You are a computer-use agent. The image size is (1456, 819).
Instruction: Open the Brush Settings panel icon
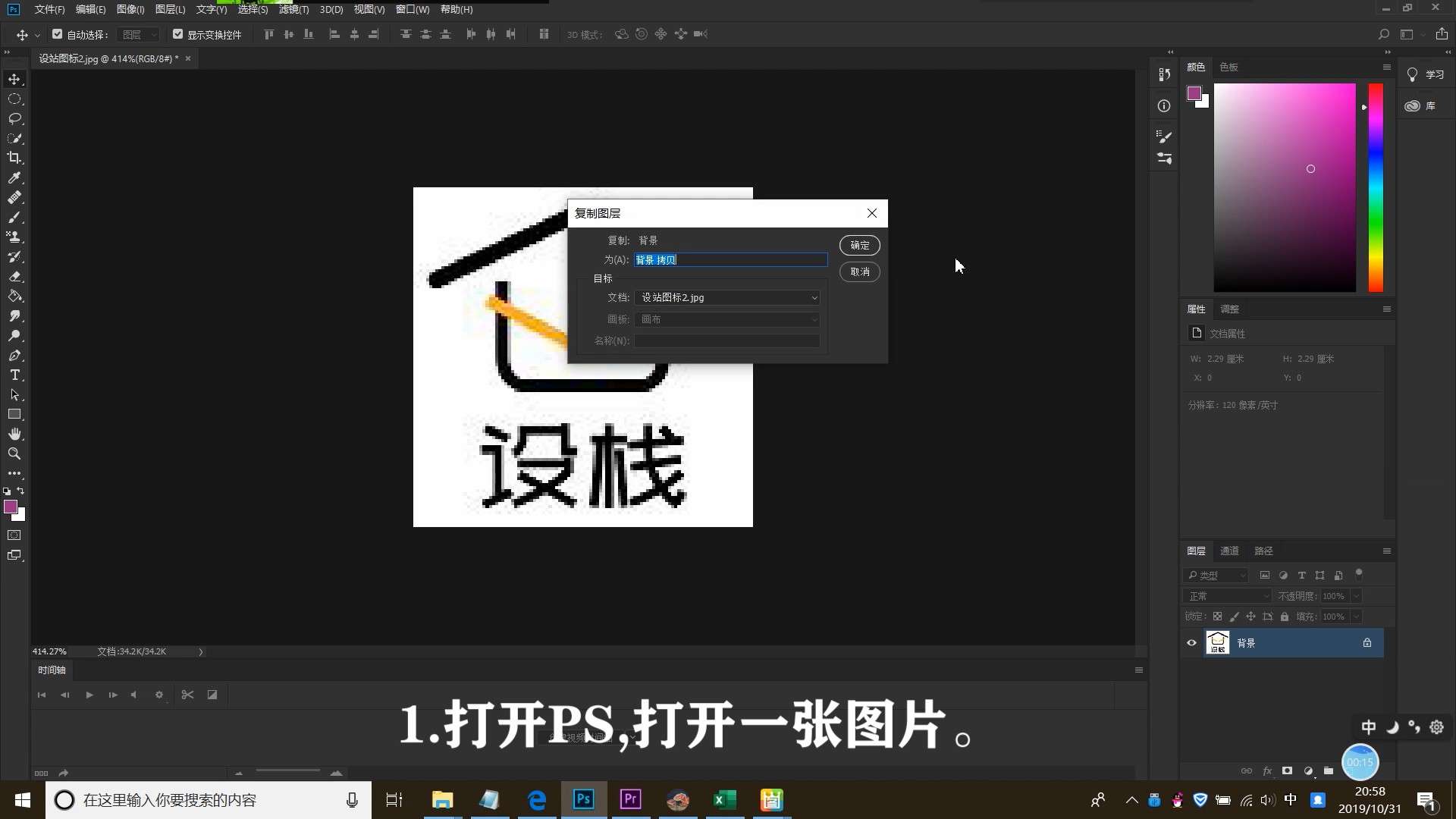(x=1164, y=136)
